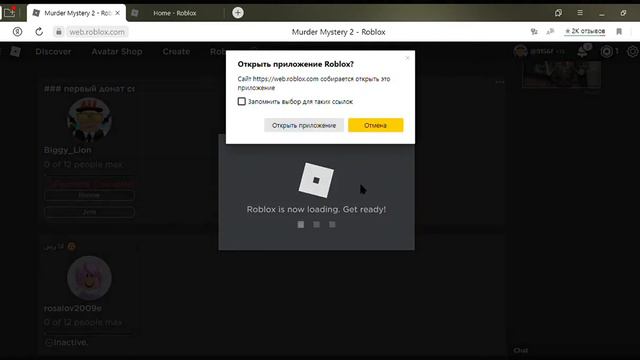
Task: Select the web.roblox.com address field
Action: pos(97,32)
